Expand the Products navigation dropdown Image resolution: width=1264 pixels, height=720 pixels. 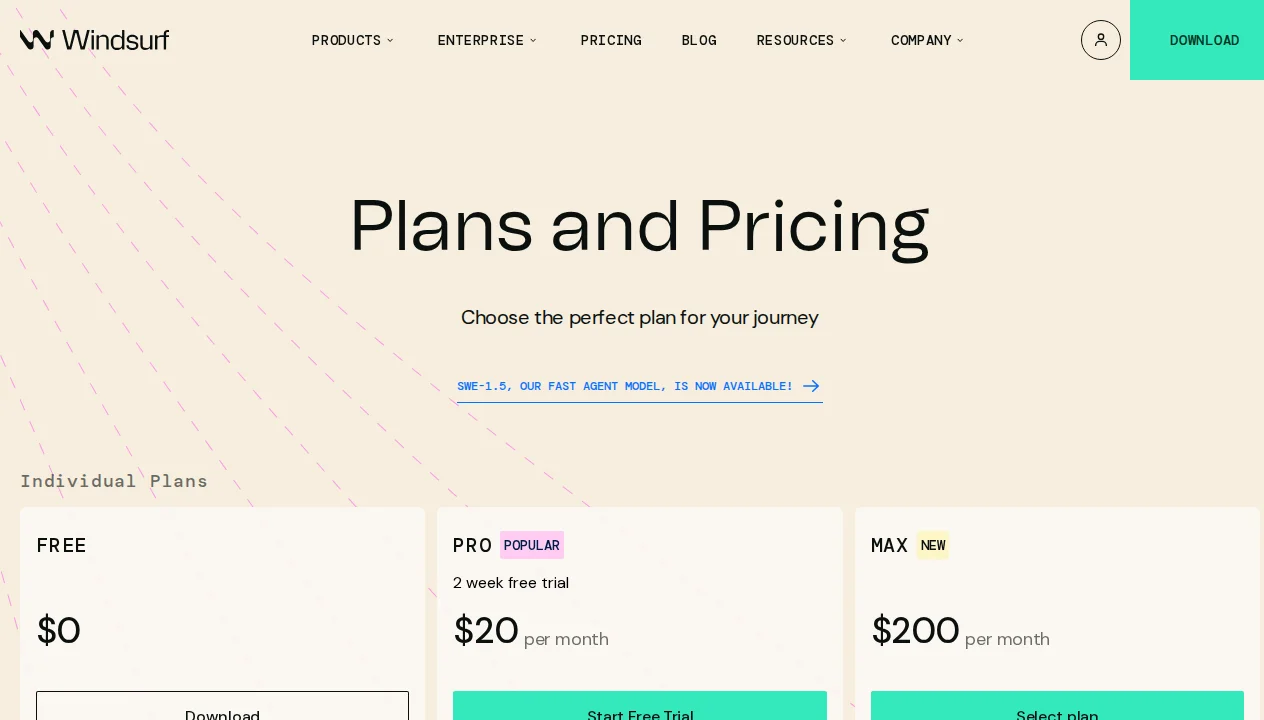[x=352, y=40]
